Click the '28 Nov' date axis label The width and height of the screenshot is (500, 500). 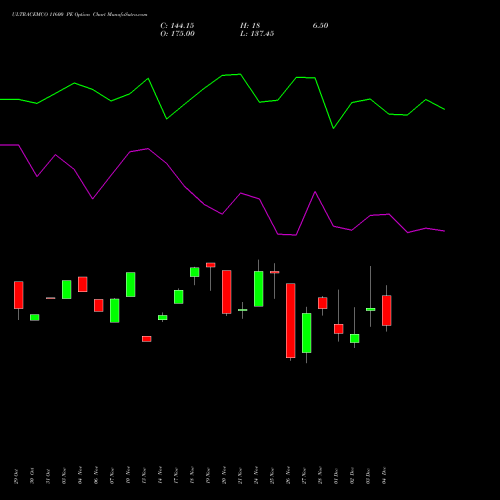320,475
